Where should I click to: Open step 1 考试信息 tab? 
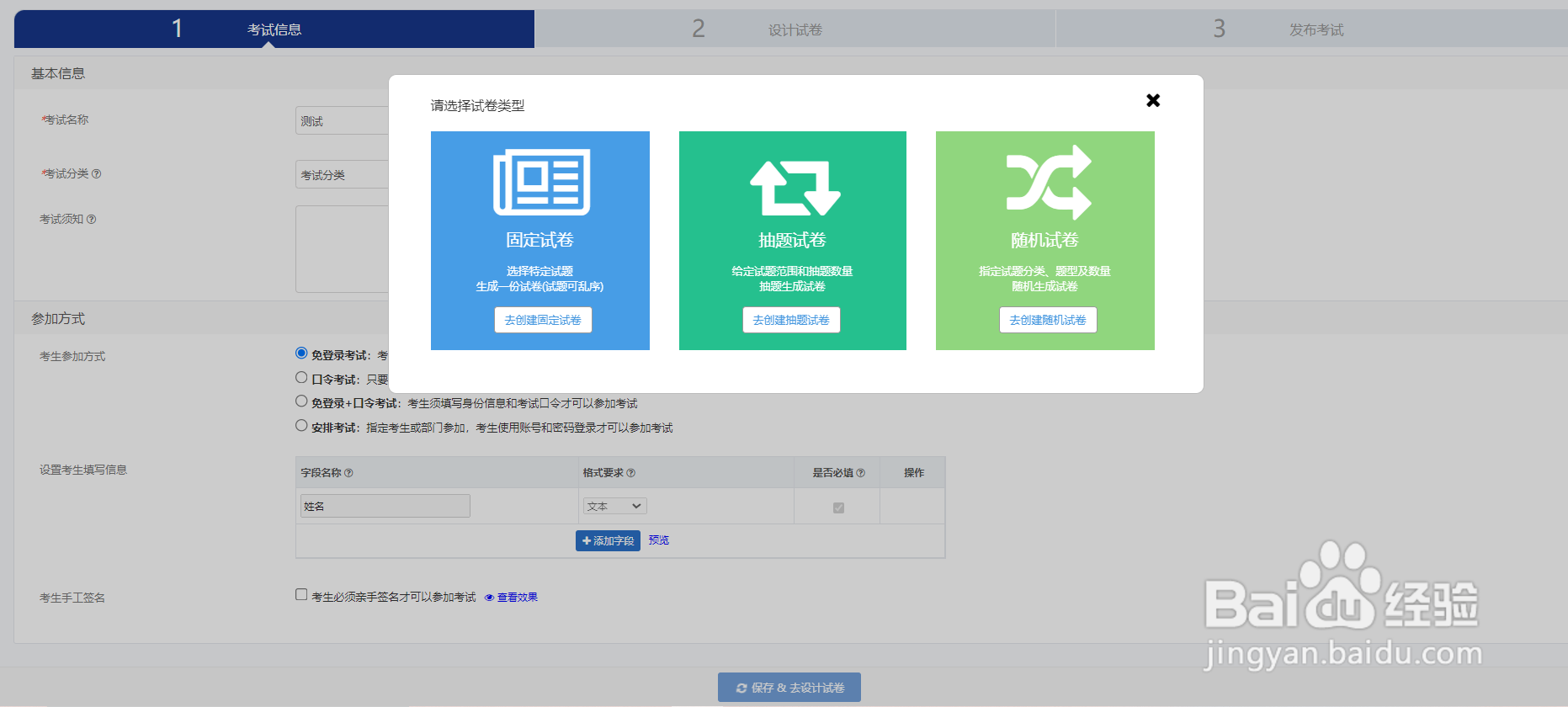[274, 29]
